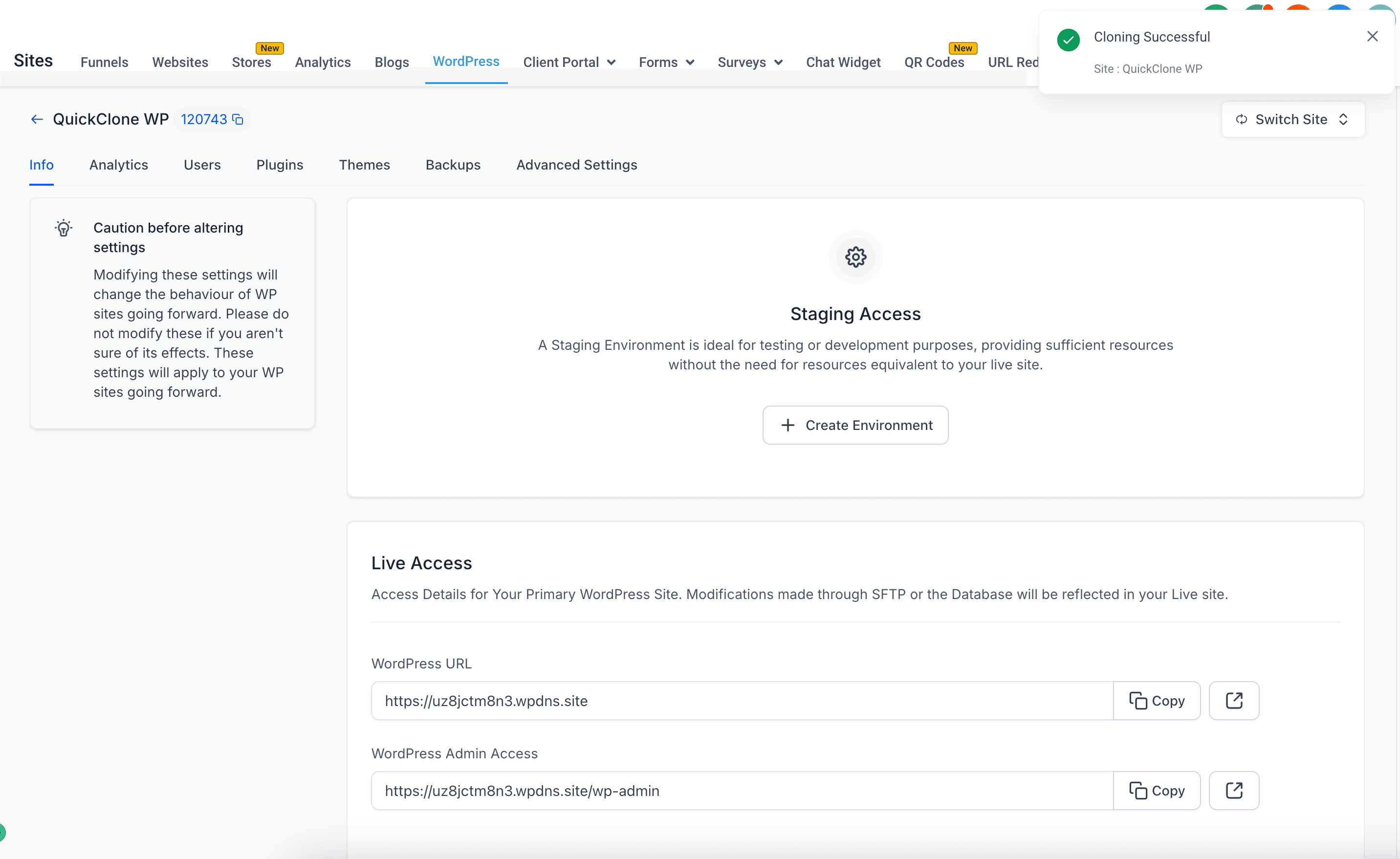
Task: Click the green Cloning Successful checkmark
Action: 1068,40
